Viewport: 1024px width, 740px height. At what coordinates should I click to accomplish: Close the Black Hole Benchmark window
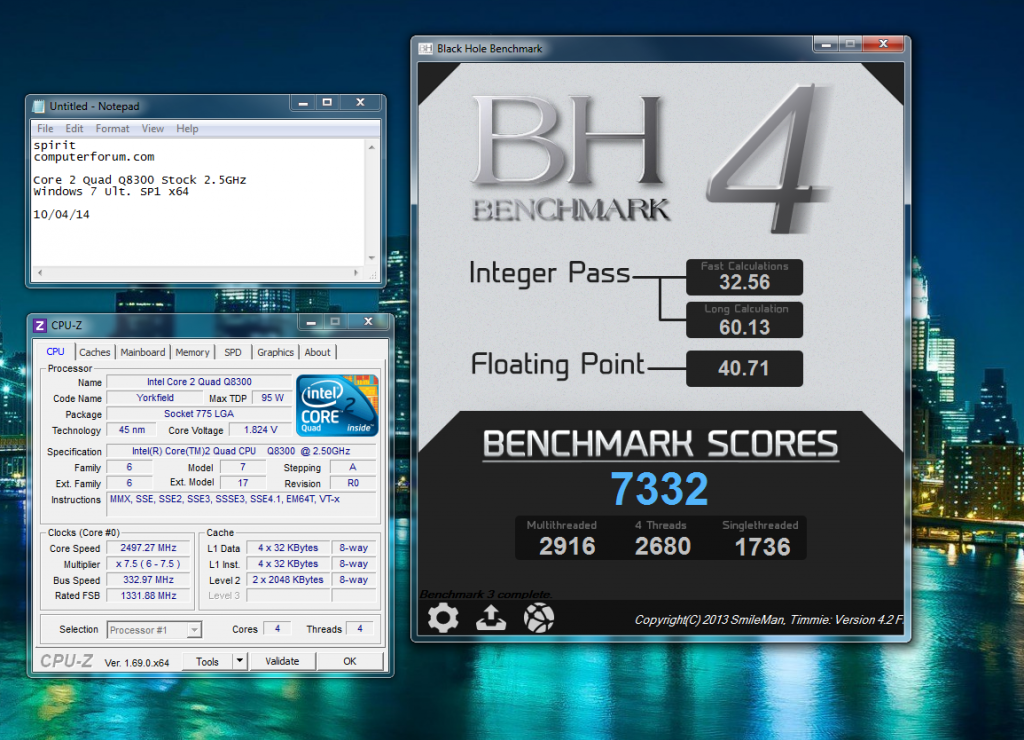883,44
